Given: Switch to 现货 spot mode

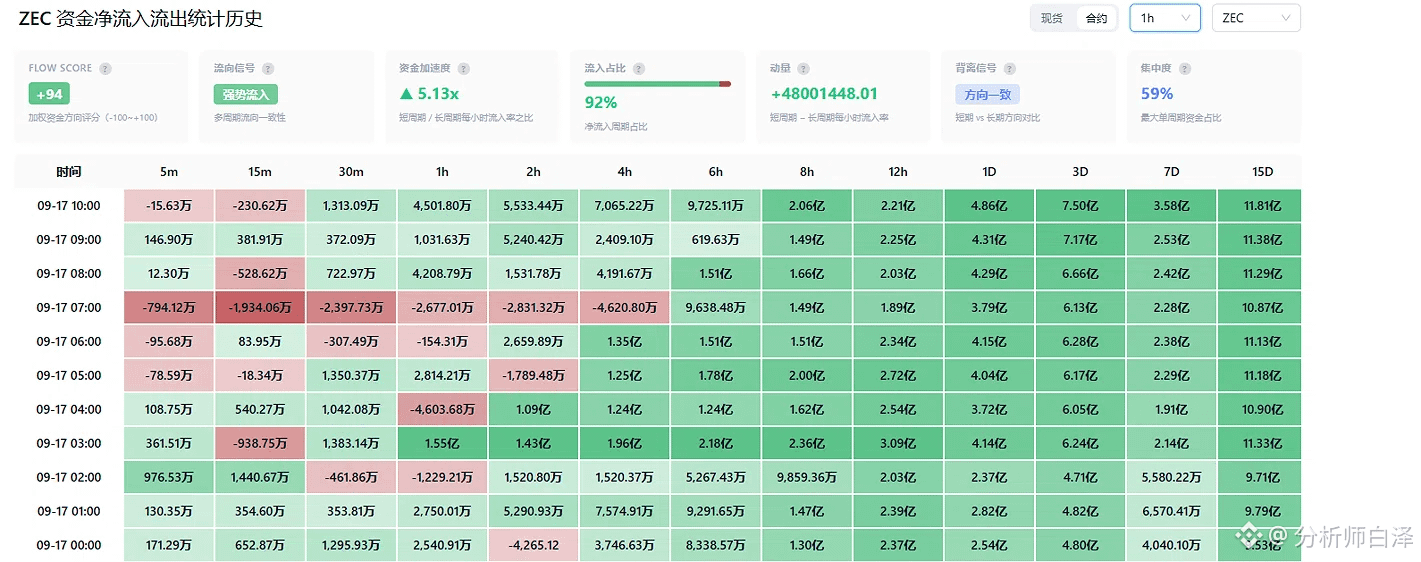Looking at the screenshot, I should (1052, 18).
